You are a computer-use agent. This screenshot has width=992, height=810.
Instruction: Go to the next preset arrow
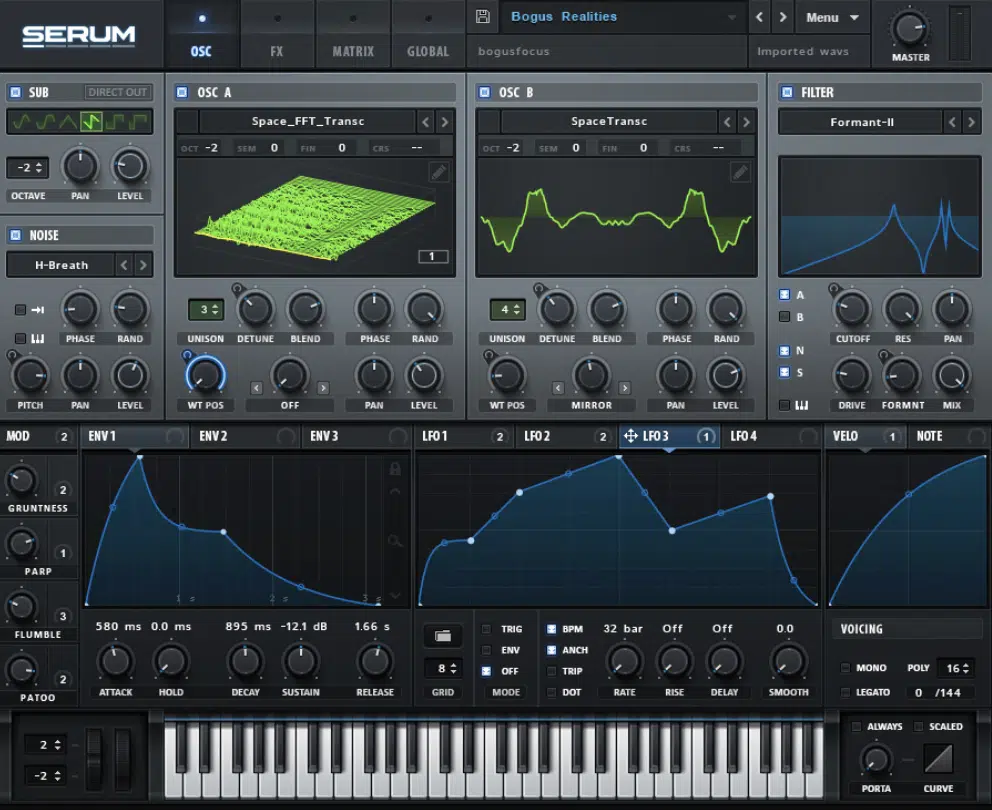(x=783, y=17)
